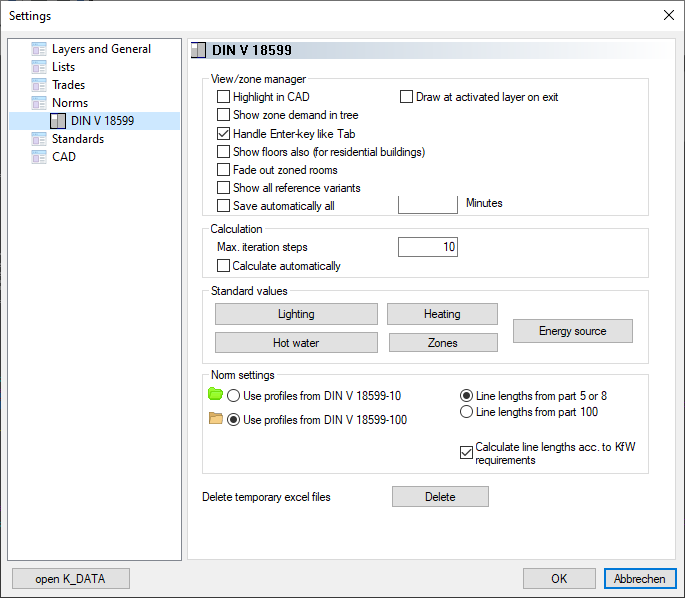This screenshot has width=685, height=598.
Task: Open Layers and General settings page
Action: pyautogui.click(x=101, y=49)
